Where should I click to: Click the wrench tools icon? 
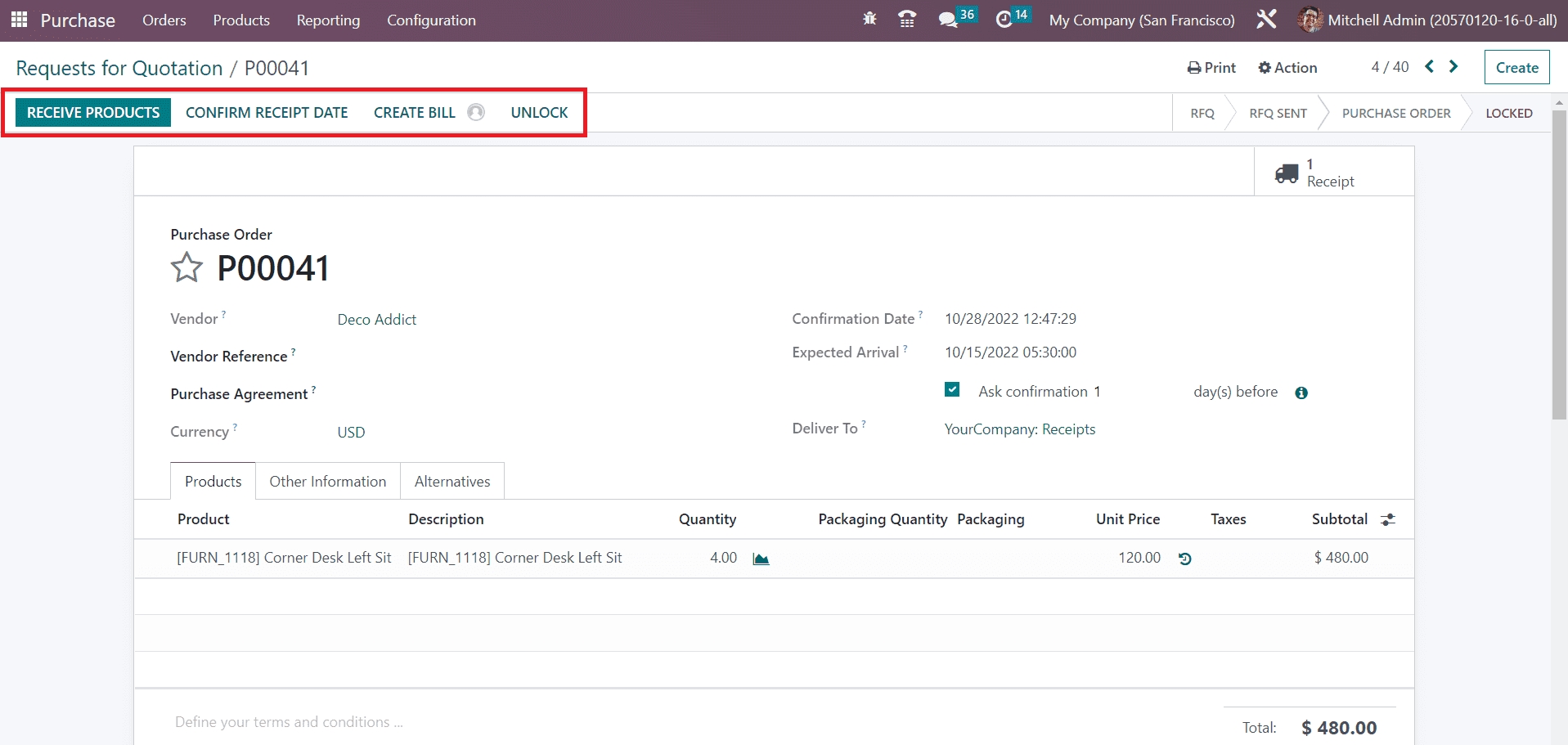(x=1266, y=20)
